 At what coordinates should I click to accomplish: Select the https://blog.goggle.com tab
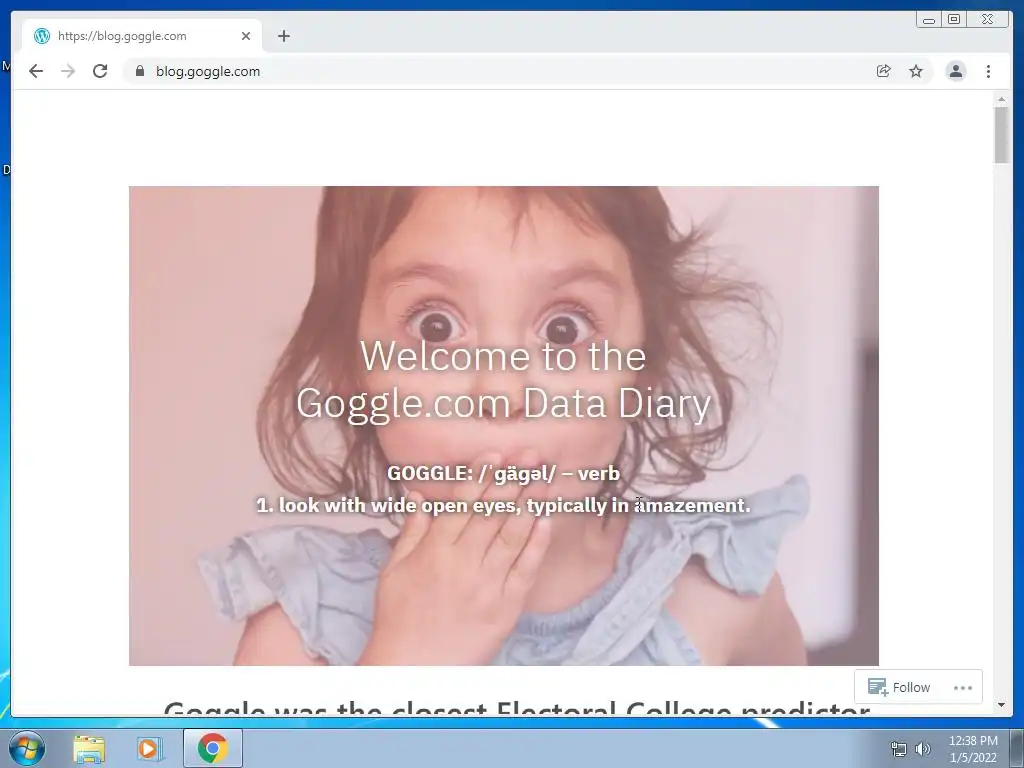click(142, 36)
